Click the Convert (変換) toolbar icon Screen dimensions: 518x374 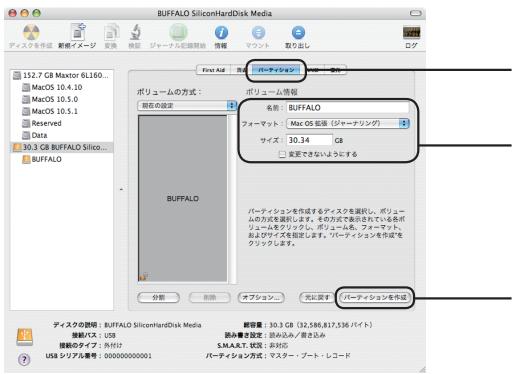click(x=111, y=32)
